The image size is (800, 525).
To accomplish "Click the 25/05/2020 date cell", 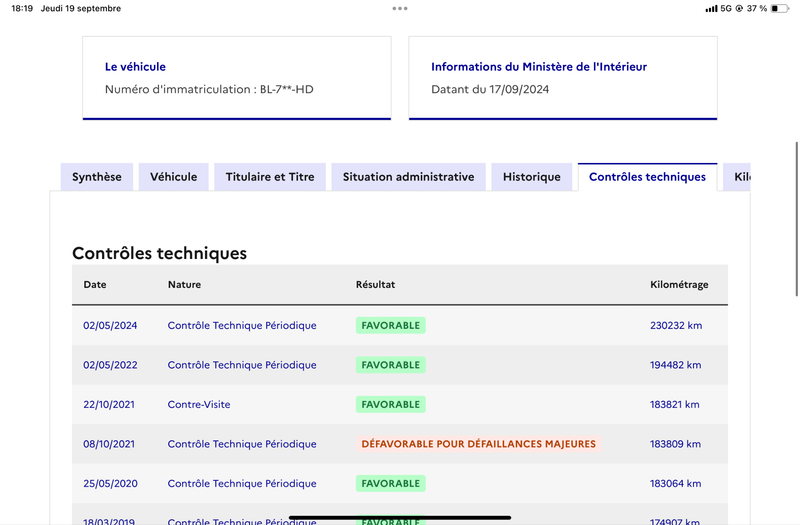I will tap(110, 484).
